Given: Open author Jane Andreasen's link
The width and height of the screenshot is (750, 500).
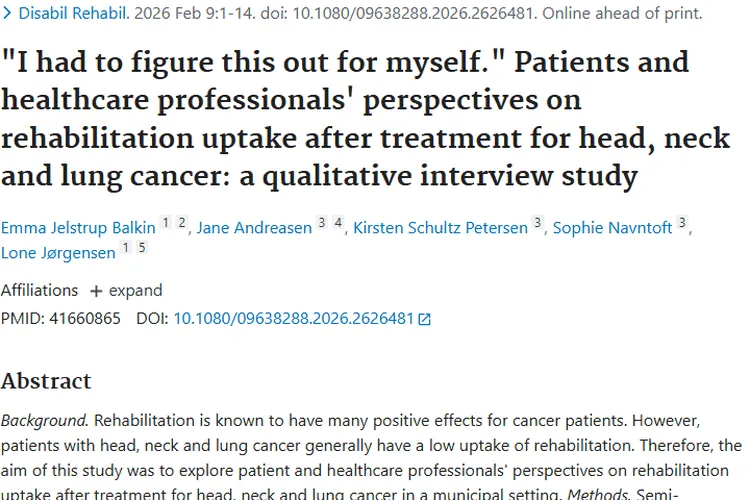Looking at the screenshot, I should [254, 228].
